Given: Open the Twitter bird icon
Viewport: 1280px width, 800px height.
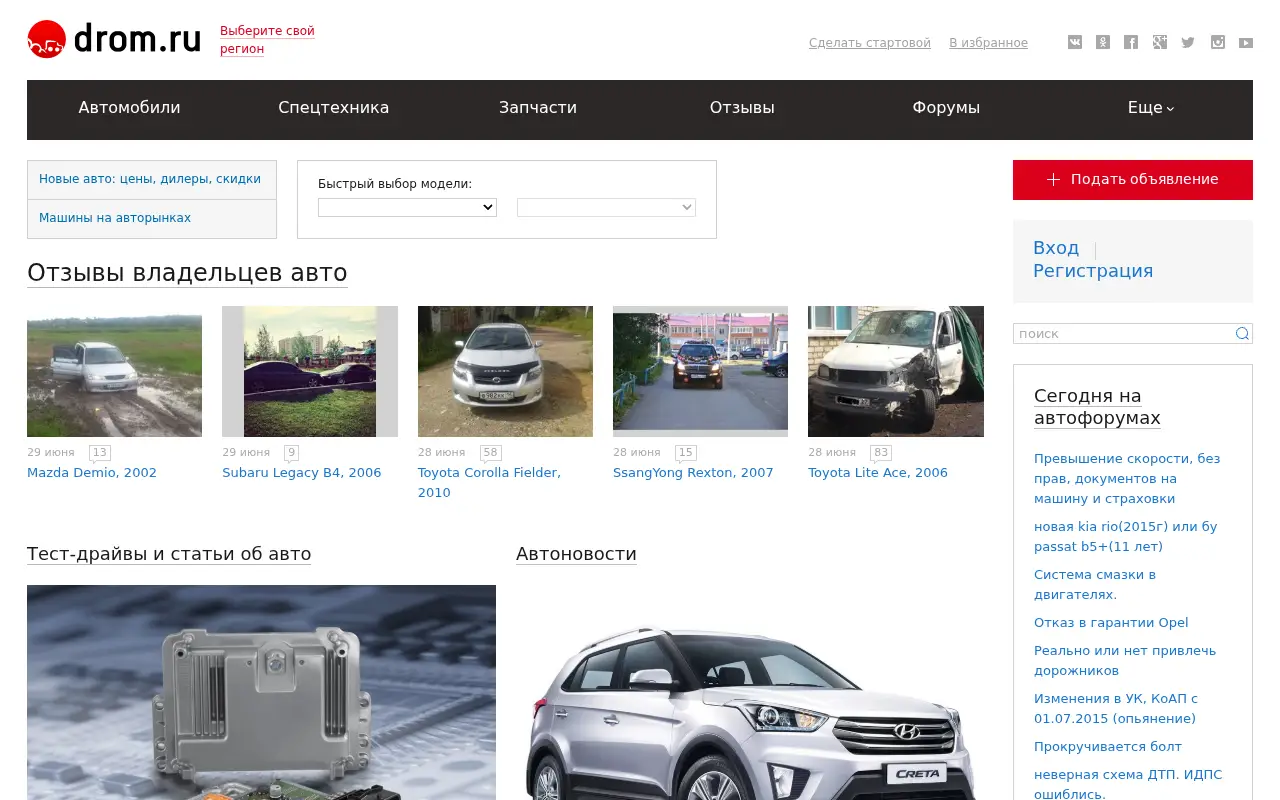Looking at the screenshot, I should pos(1188,42).
